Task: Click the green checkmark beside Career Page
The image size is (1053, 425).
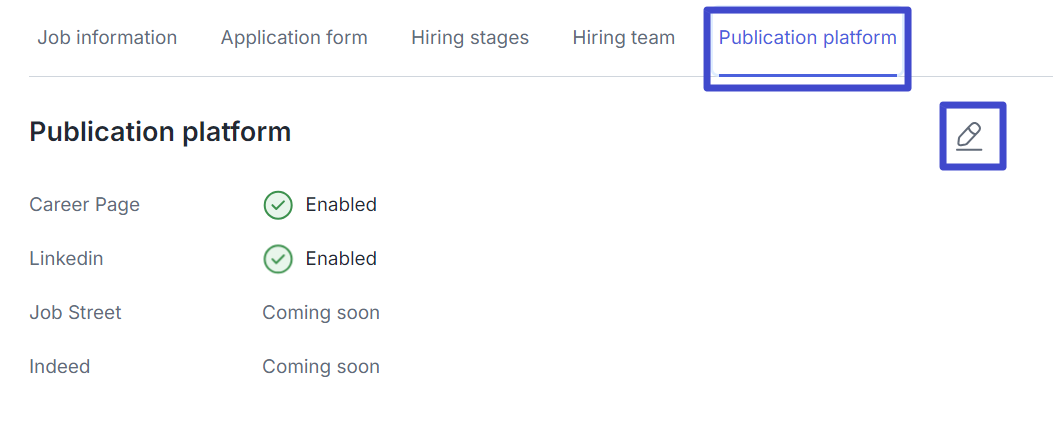Action: [x=278, y=205]
